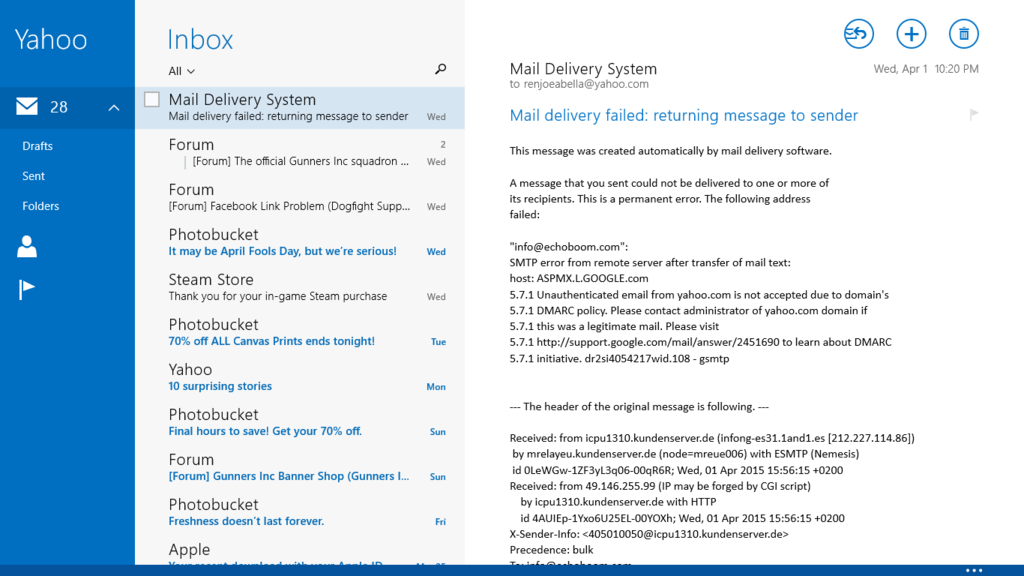The height and width of the screenshot is (576, 1024).
Task: Click sender name Mail Delivery System in reading pane
Action: pos(583,69)
